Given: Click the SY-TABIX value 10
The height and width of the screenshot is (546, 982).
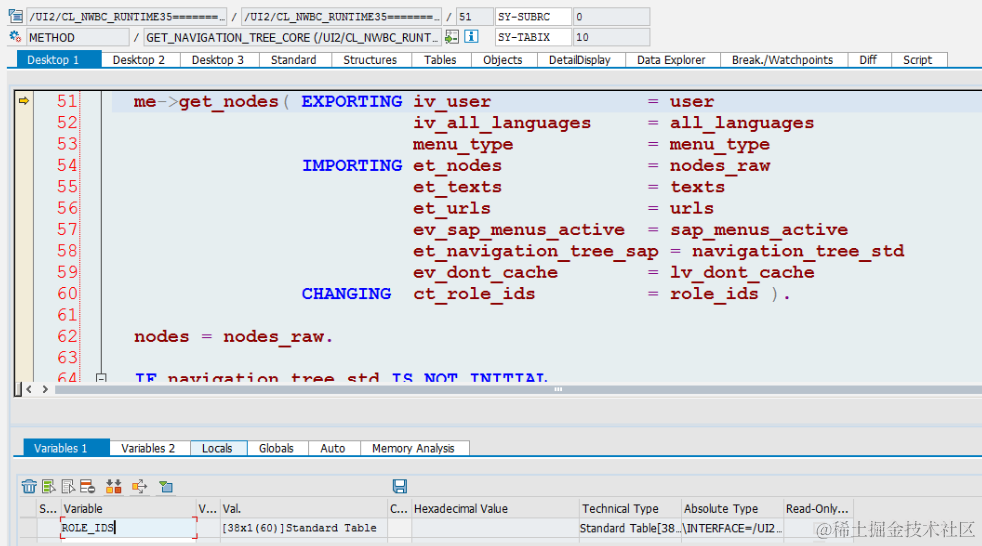Looking at the screenshot, I should [x=611, y=37].
